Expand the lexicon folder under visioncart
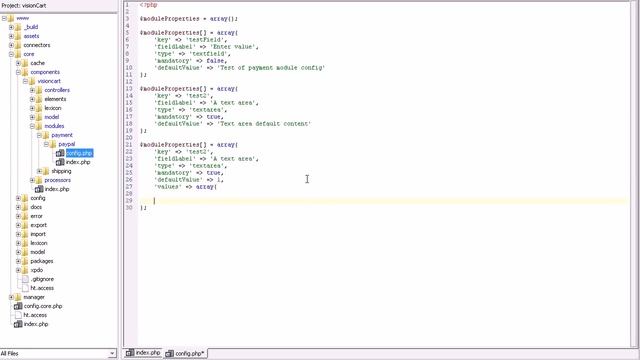Viewport: 640px width, 360px height. pos(32,108)
